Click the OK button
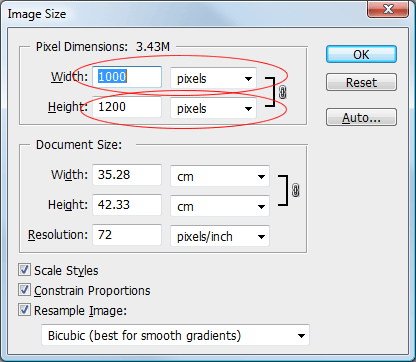Viewport: 416px width, 362px height. click(361, 54)
